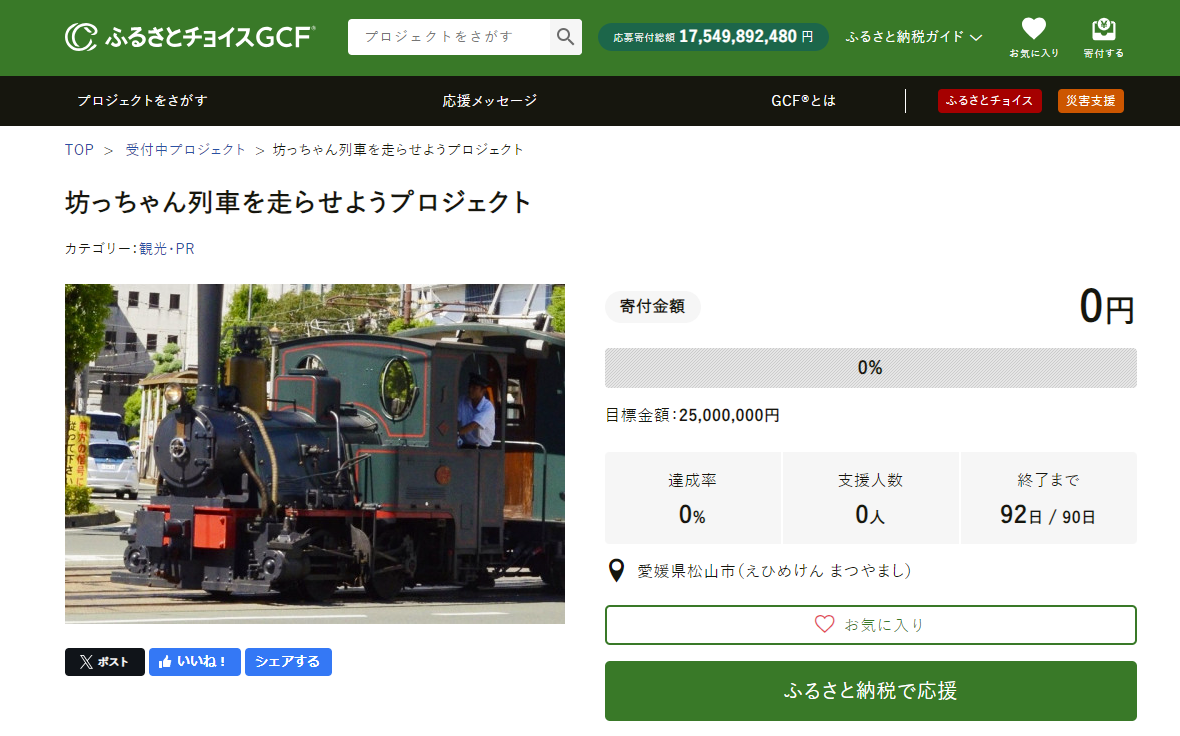The height and width of the screenshot is (736, 1180).
Task: Expand the ふるさと納税ガイド dropdown
Action: (913, 37)
